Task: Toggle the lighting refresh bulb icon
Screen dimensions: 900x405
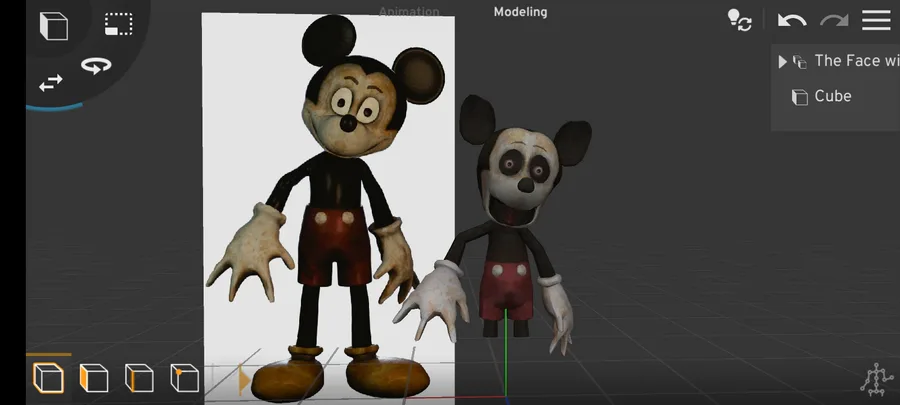Action: [740, 20]
